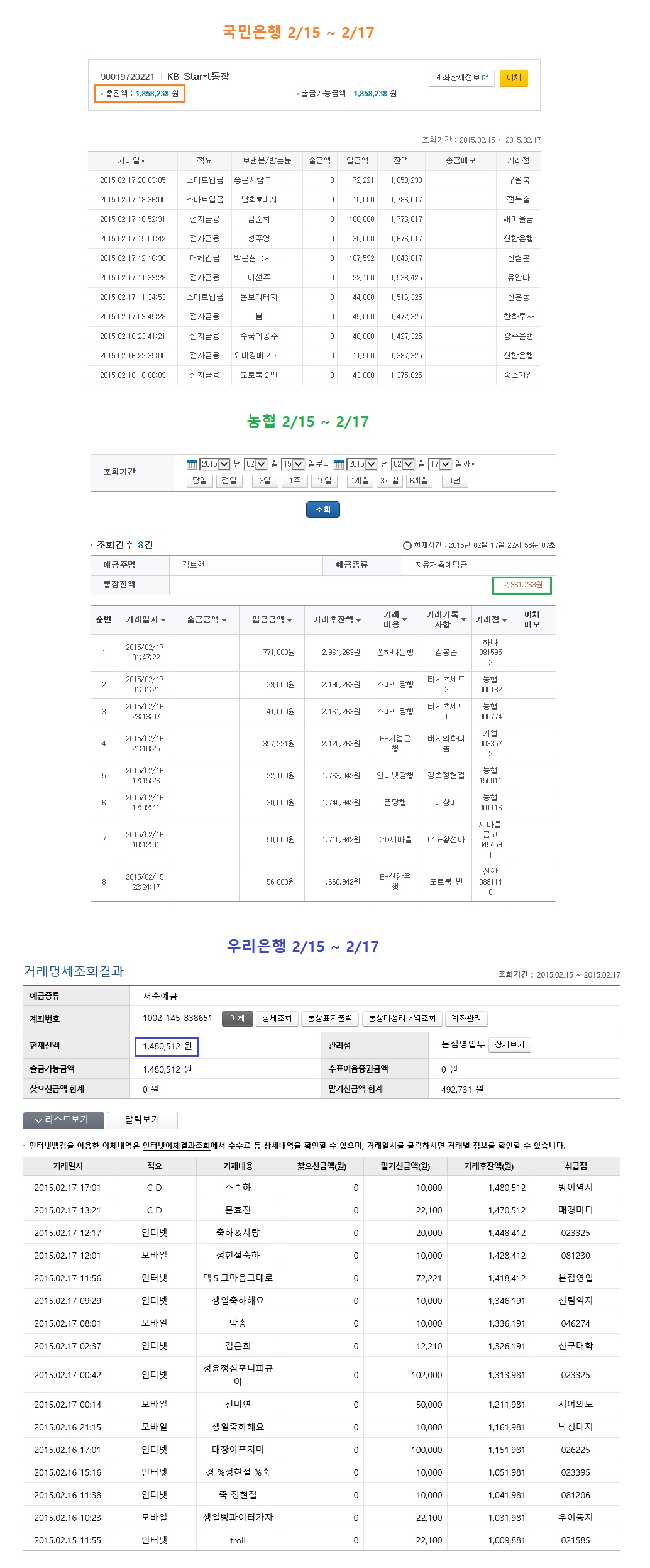Click the yellow 이체 transfer button
The width and height of the screenshot is (650, 1568).
tap(514, 78)
